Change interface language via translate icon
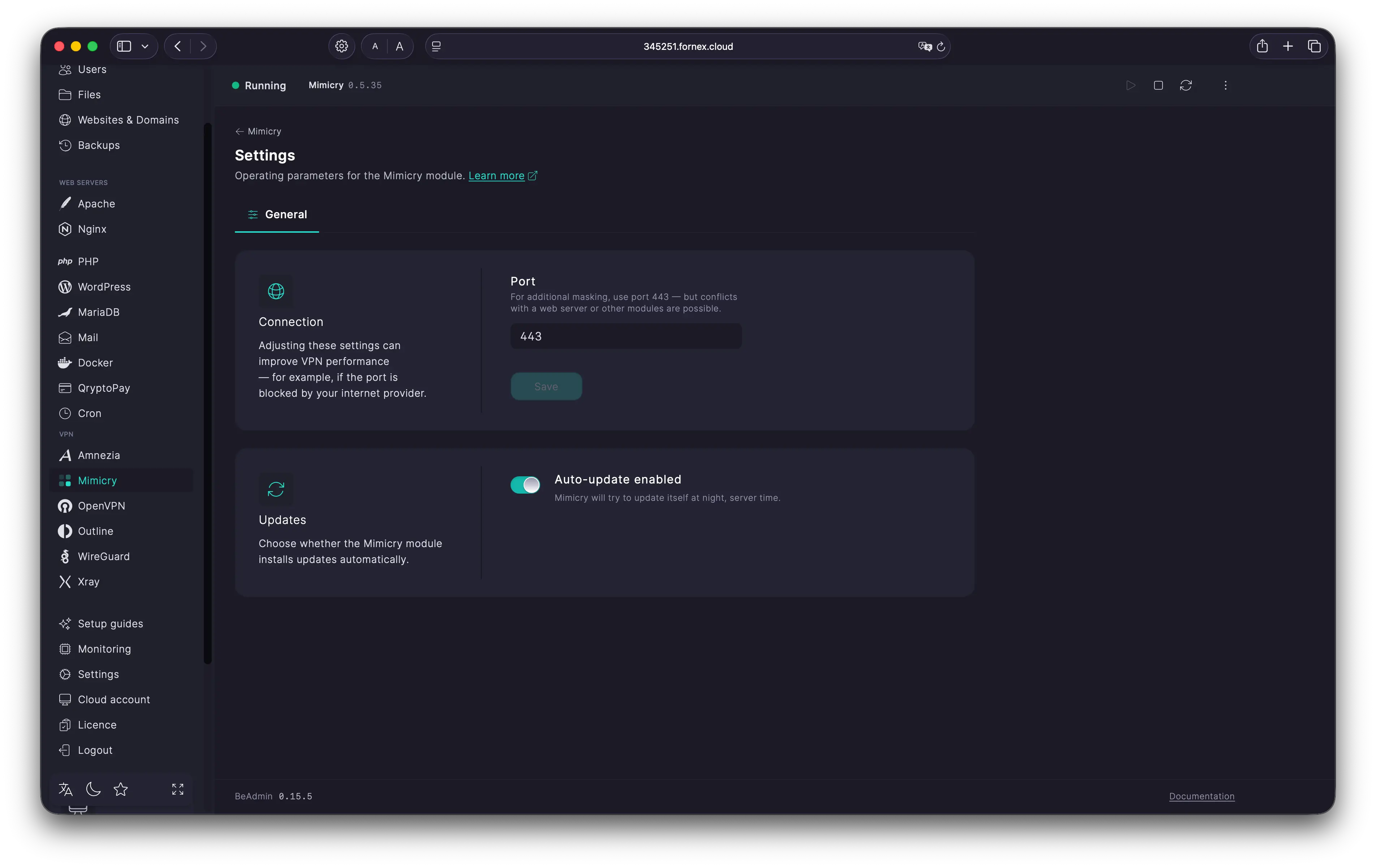 (66, 789)
